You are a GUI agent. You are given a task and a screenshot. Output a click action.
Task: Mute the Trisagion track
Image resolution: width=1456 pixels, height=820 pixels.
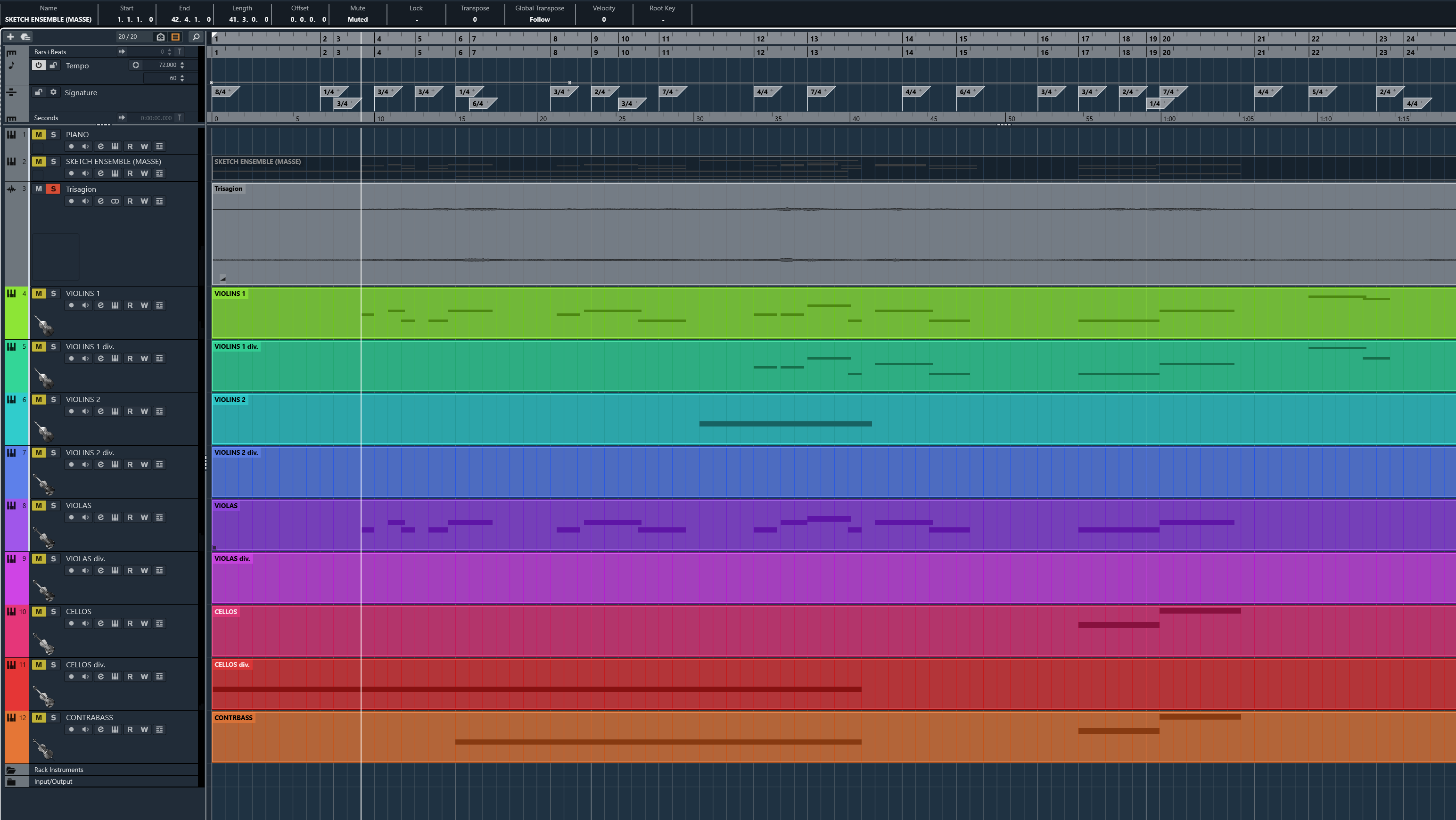click(39, 189)
